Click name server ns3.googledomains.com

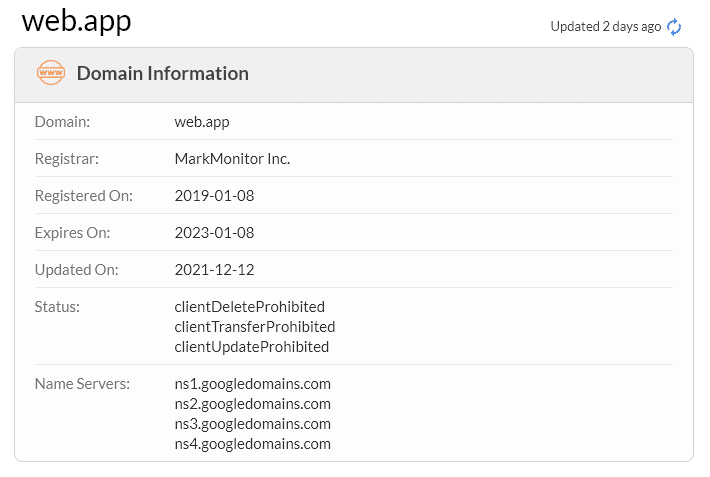click(253, 424)
